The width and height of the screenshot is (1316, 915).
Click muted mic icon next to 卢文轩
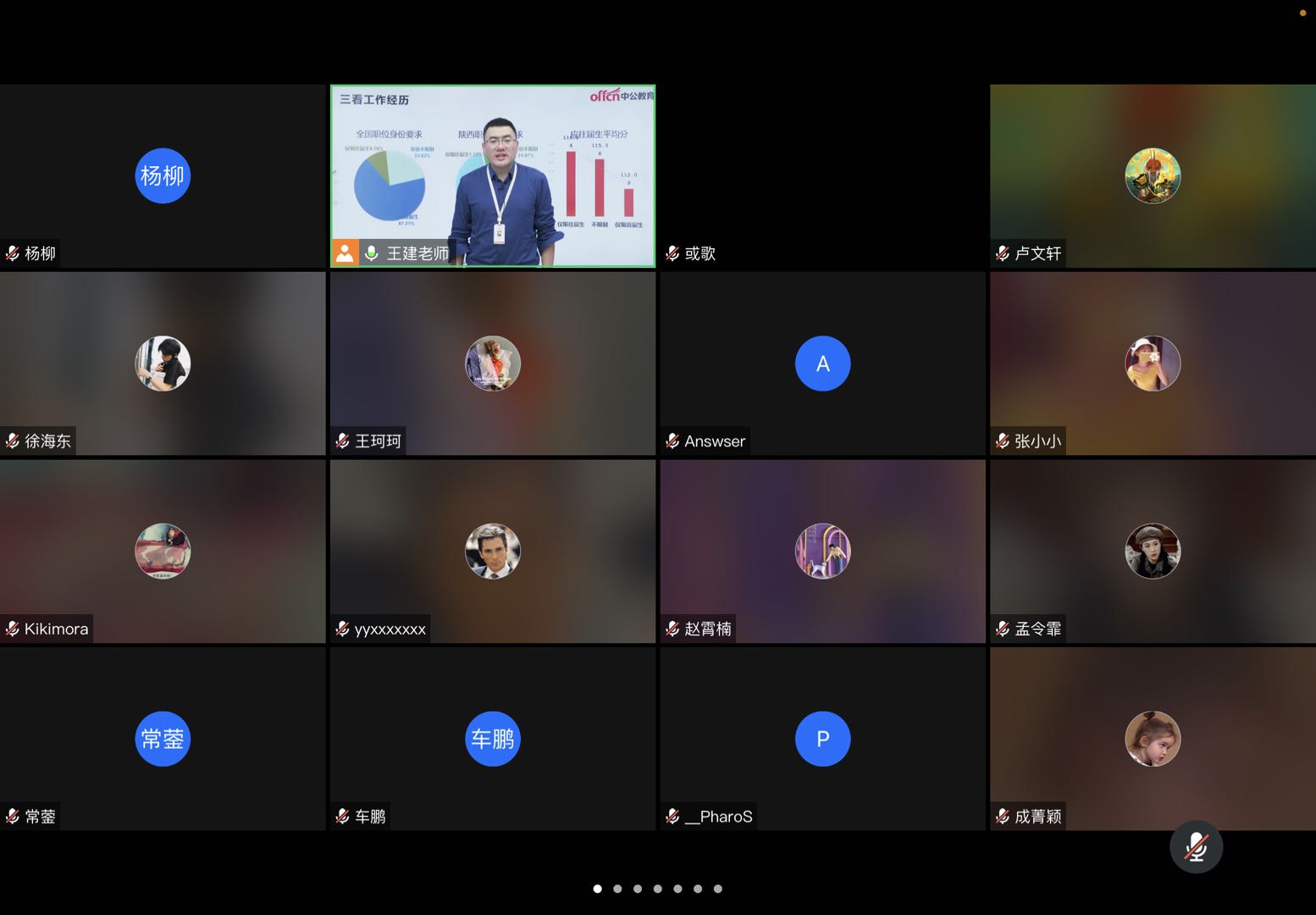click(1003, 253)
